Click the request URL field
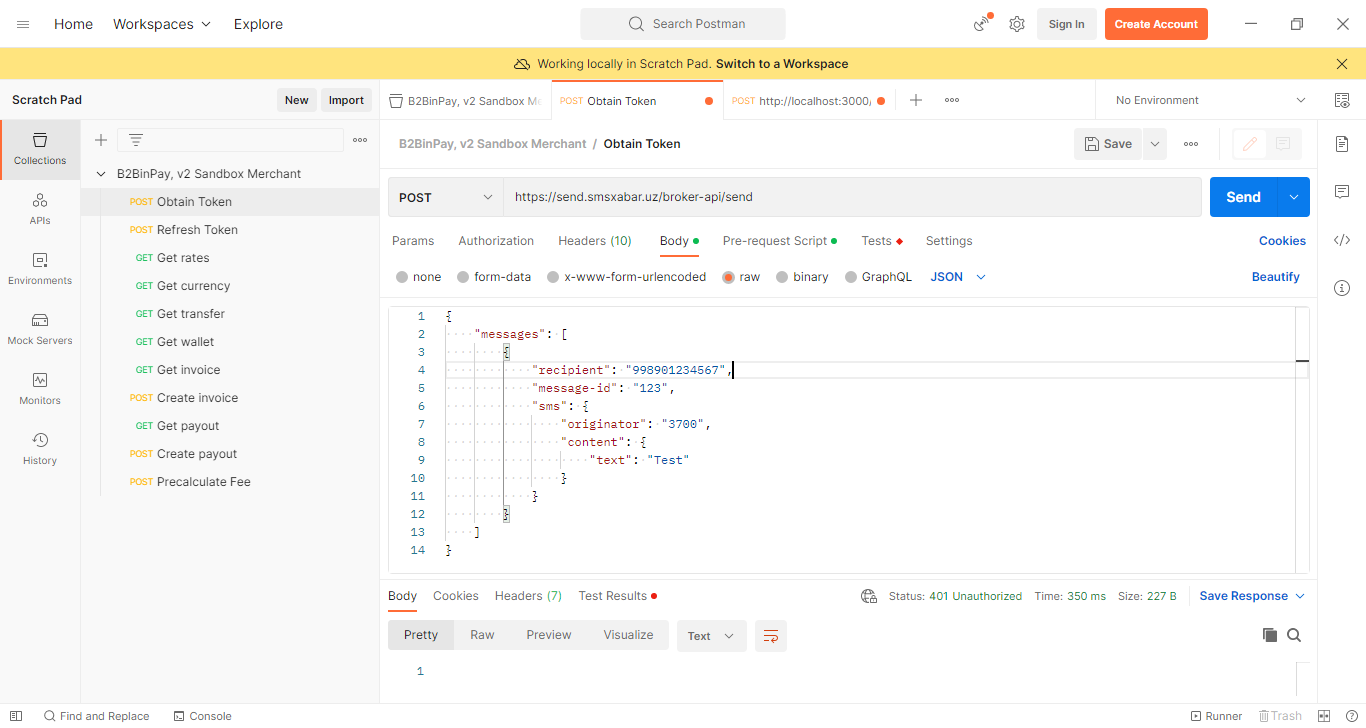Viewport: 1366px width, 728px height. click(852, 197)
